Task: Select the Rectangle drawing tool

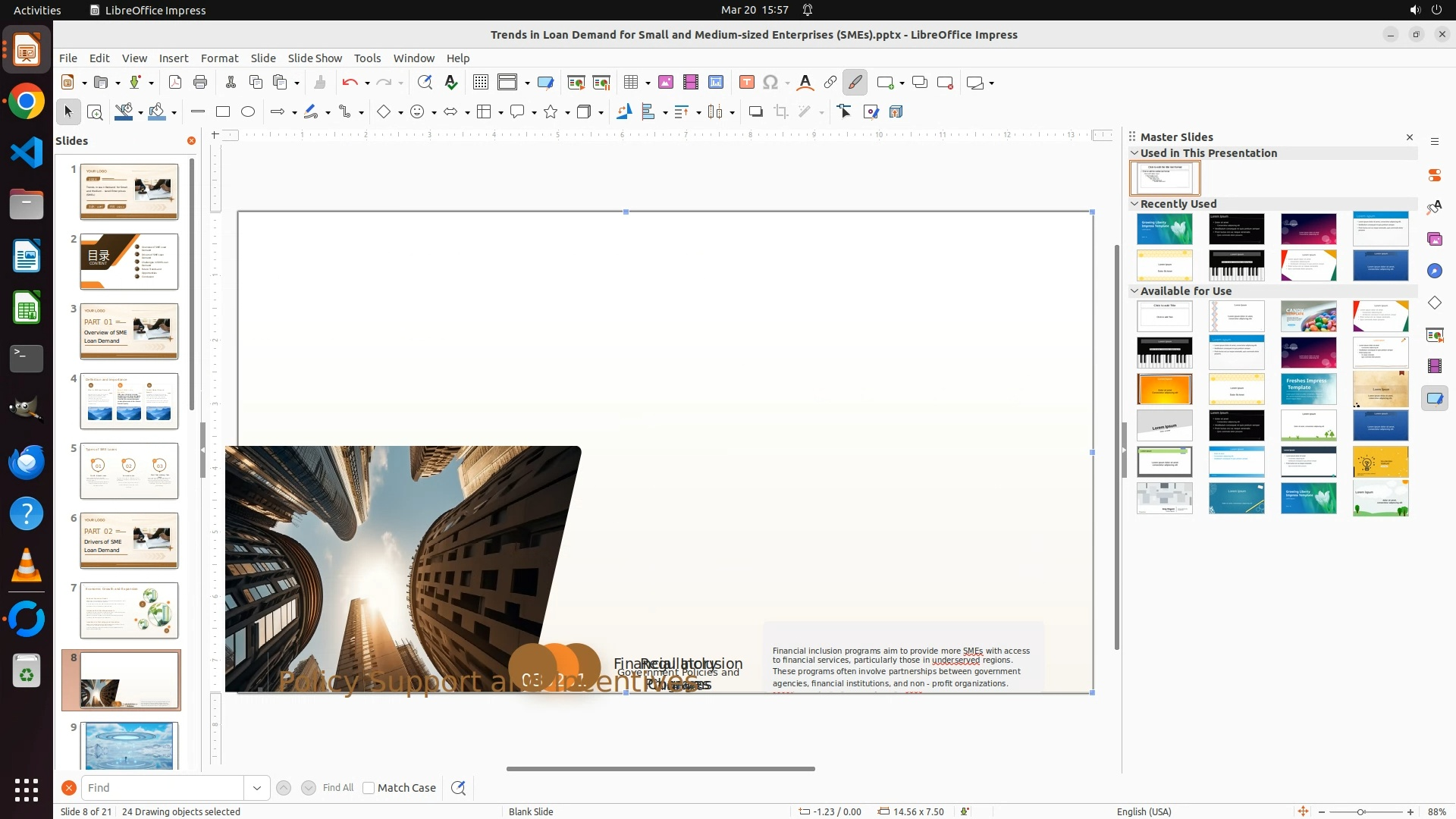Action: tap(223, 112)
